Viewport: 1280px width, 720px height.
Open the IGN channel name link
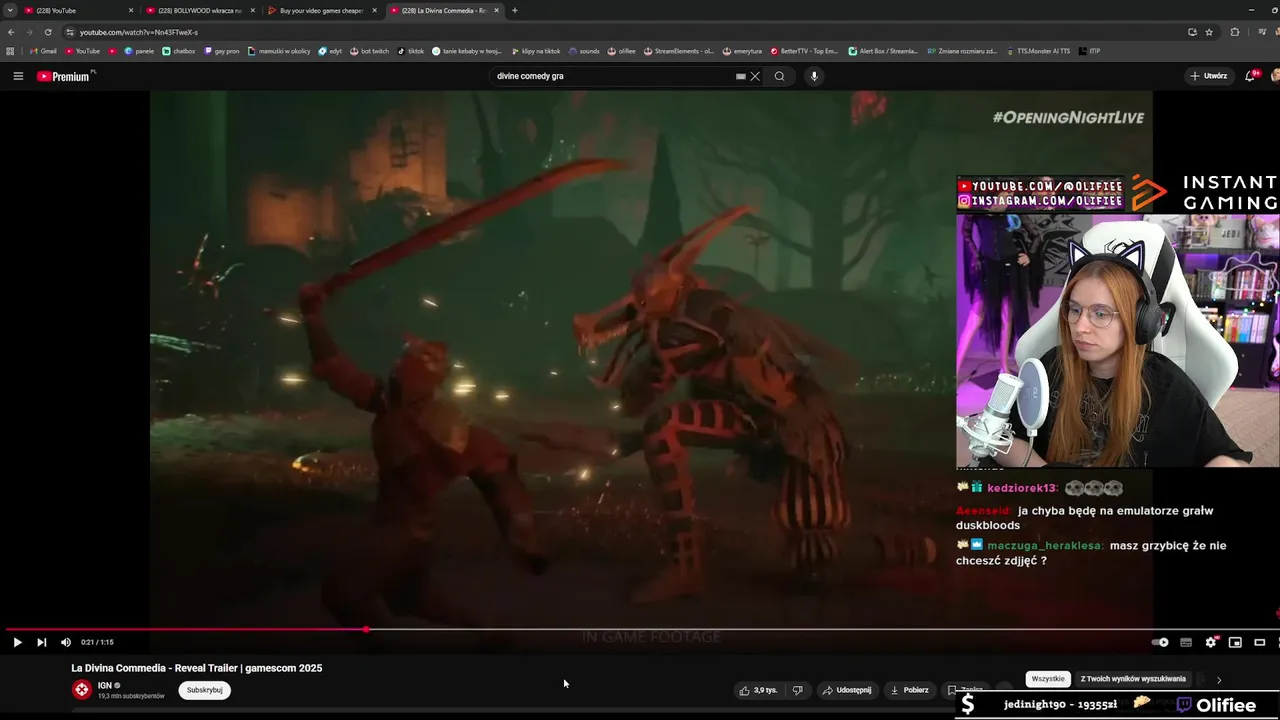(x=105, y=686)
